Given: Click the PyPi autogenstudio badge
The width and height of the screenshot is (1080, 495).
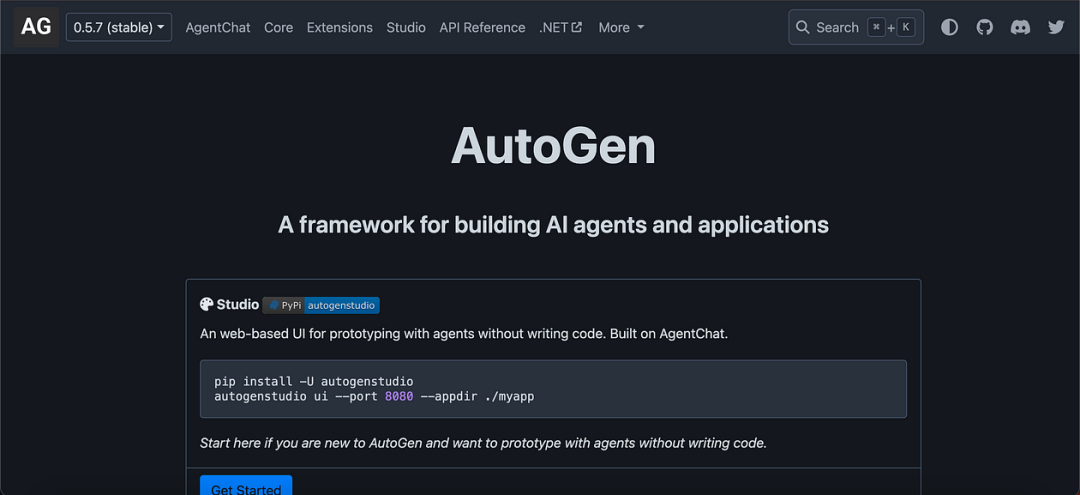Looking at the screenshot, I should pyautogui.click(x=321, y=305).
